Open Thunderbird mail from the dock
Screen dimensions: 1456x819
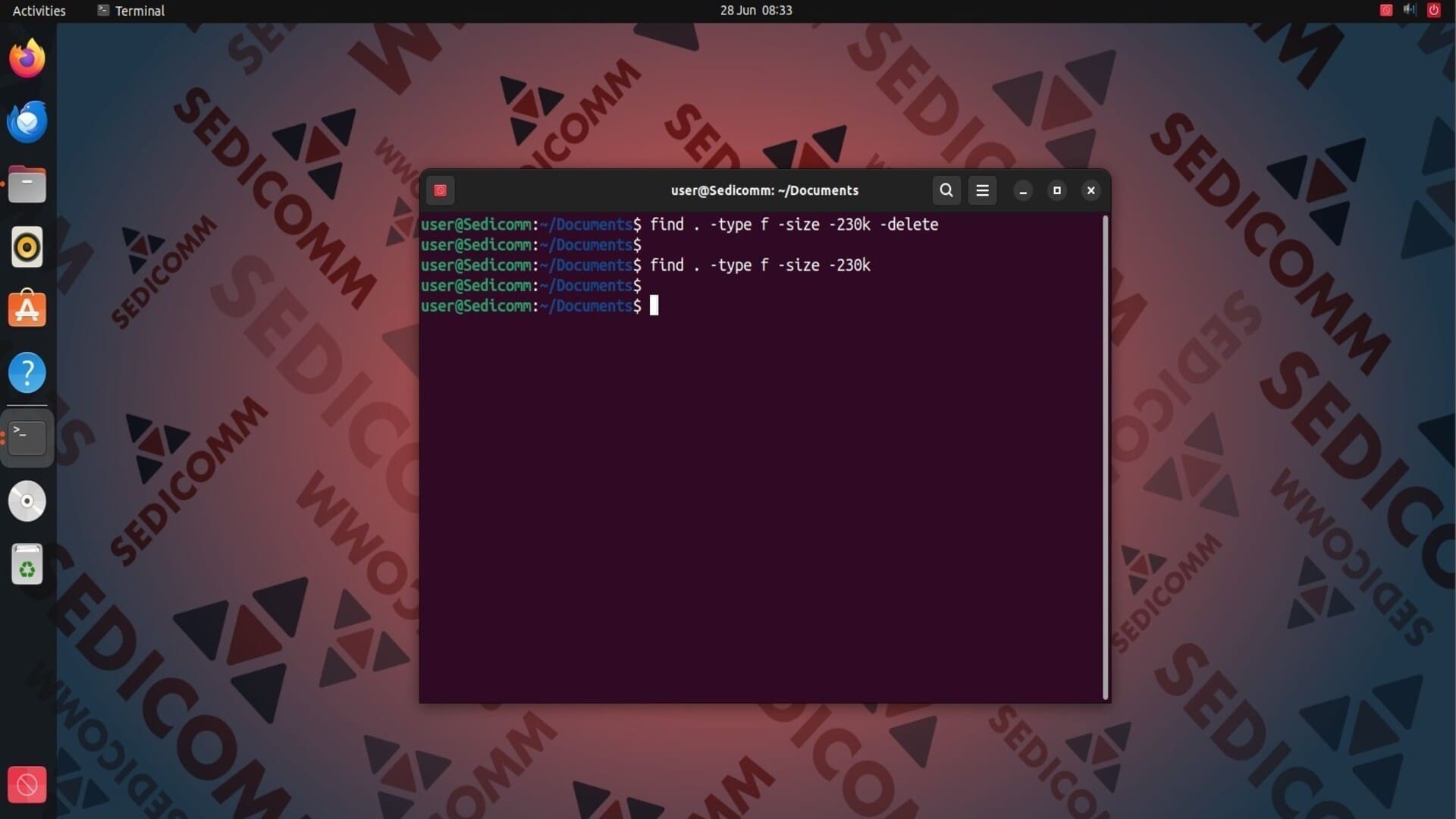27,121
